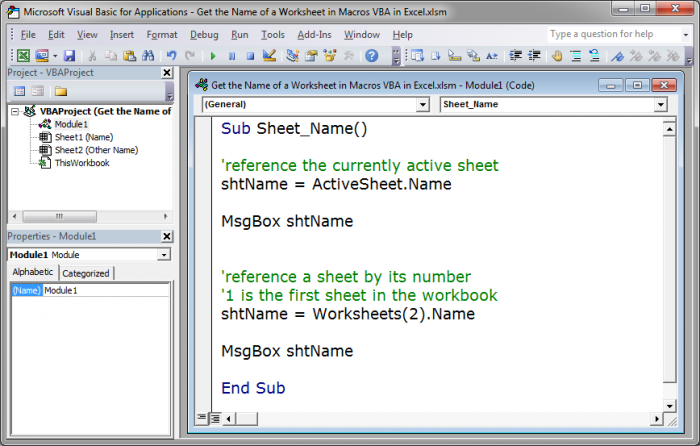Click the Copy toolbar icon
Screen dimensions: 700x446
click(111, 56)
